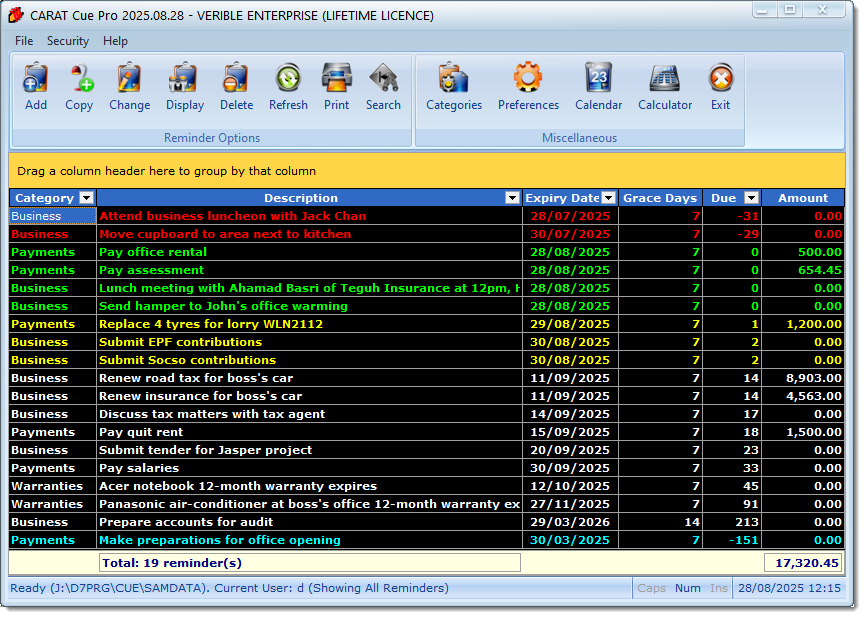The width and height of the screenshot is (864, 617).
Task: Select the 'Pay quit rent' reminder
Action: [x=426, y=432]
